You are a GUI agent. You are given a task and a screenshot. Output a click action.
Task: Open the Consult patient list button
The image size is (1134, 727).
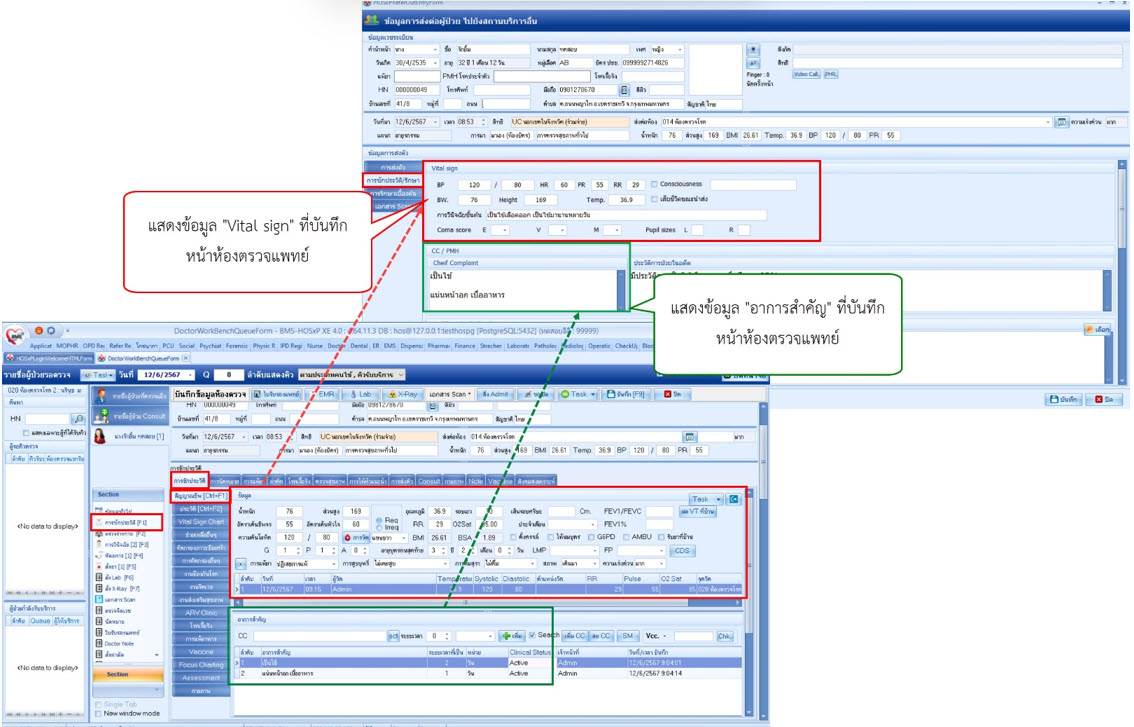(x=131, y=416)
